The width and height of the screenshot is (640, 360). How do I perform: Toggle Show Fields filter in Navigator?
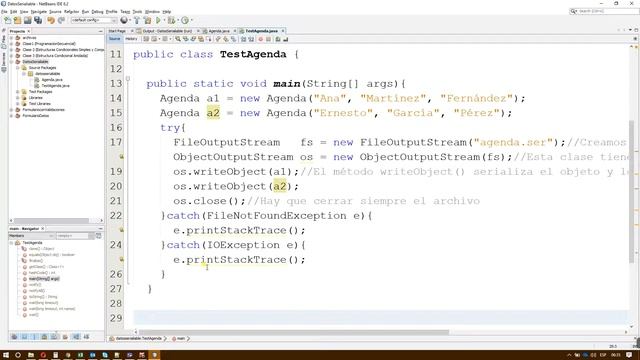[24, 337]
